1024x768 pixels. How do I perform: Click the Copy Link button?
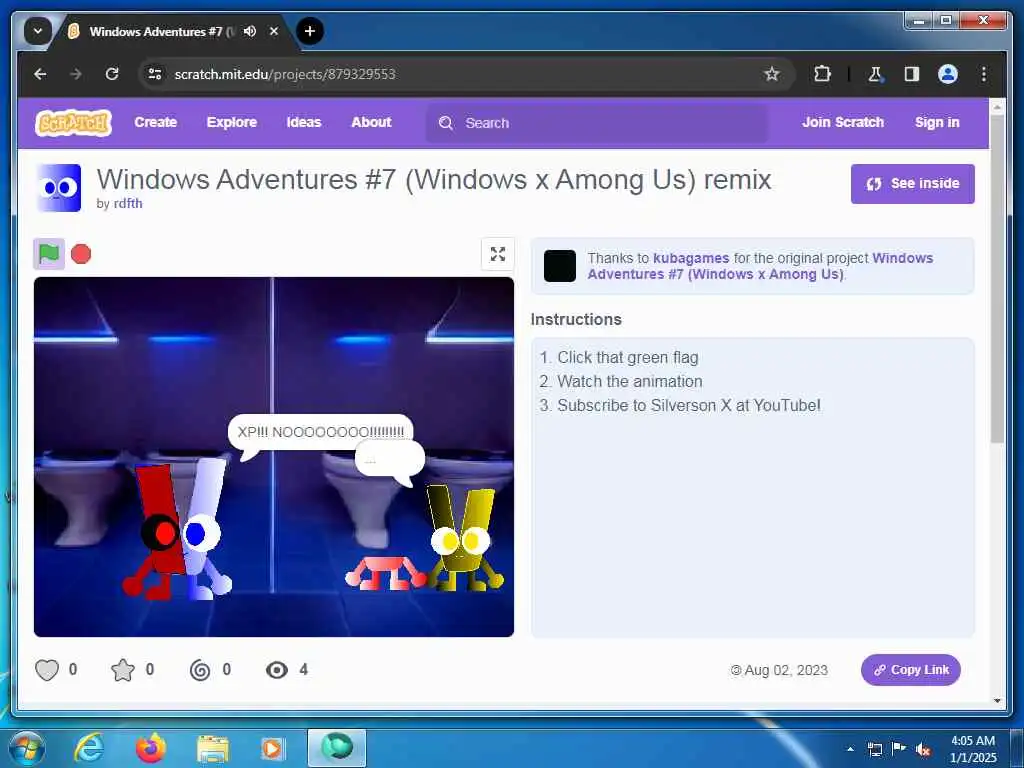tap(910, 670)
